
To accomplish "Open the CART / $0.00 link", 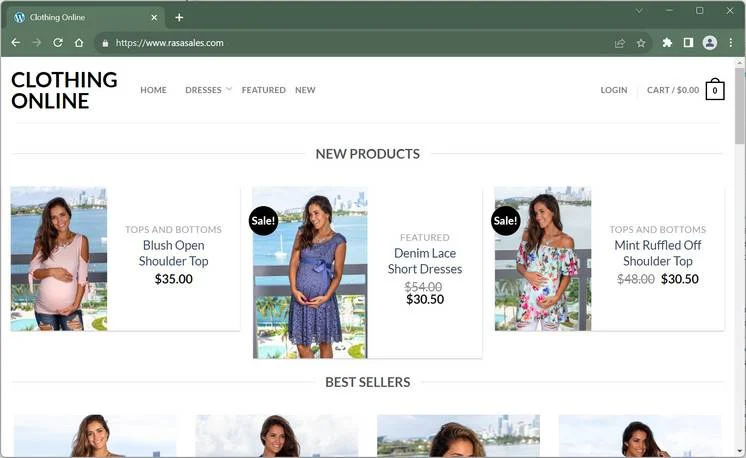I will pos(673,90).
